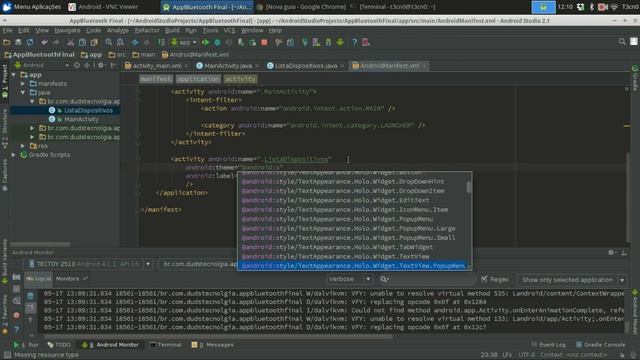Open the VCS menu

229,31
